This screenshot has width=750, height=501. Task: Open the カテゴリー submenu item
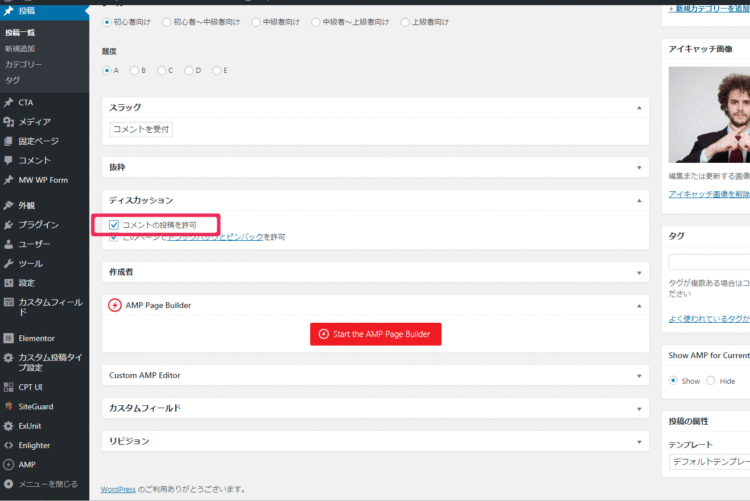(x=23, y=64)
